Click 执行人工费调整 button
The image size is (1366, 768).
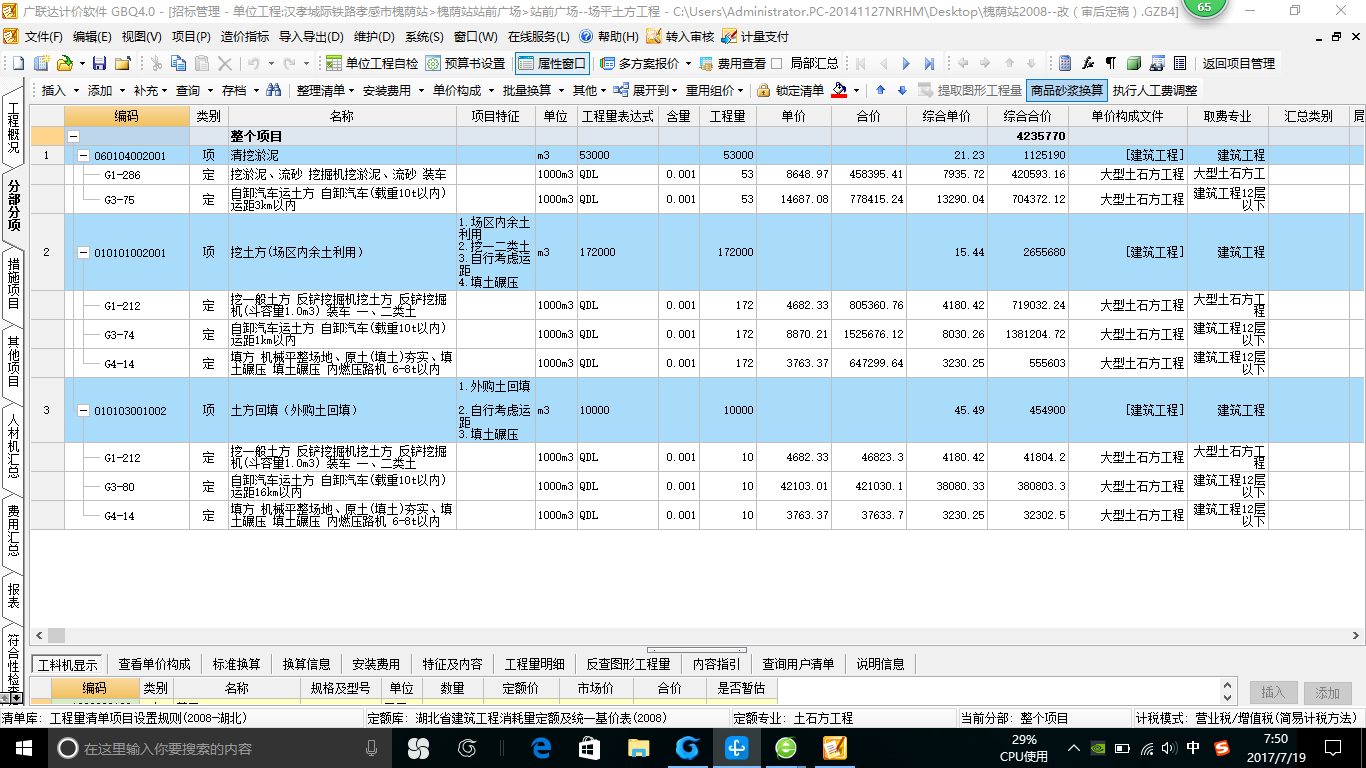pyautogui.click(x=1155, y=90)
